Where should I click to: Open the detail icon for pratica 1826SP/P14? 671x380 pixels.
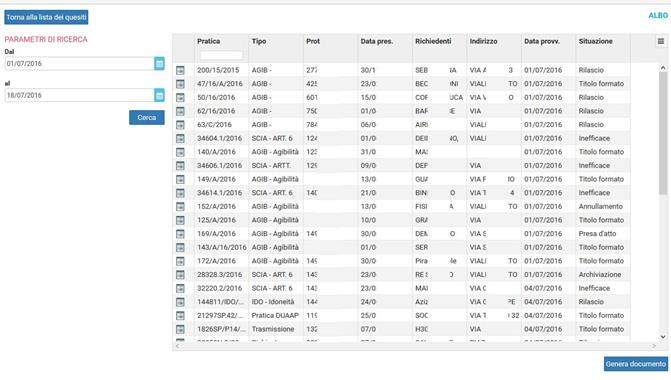(180, 329)
